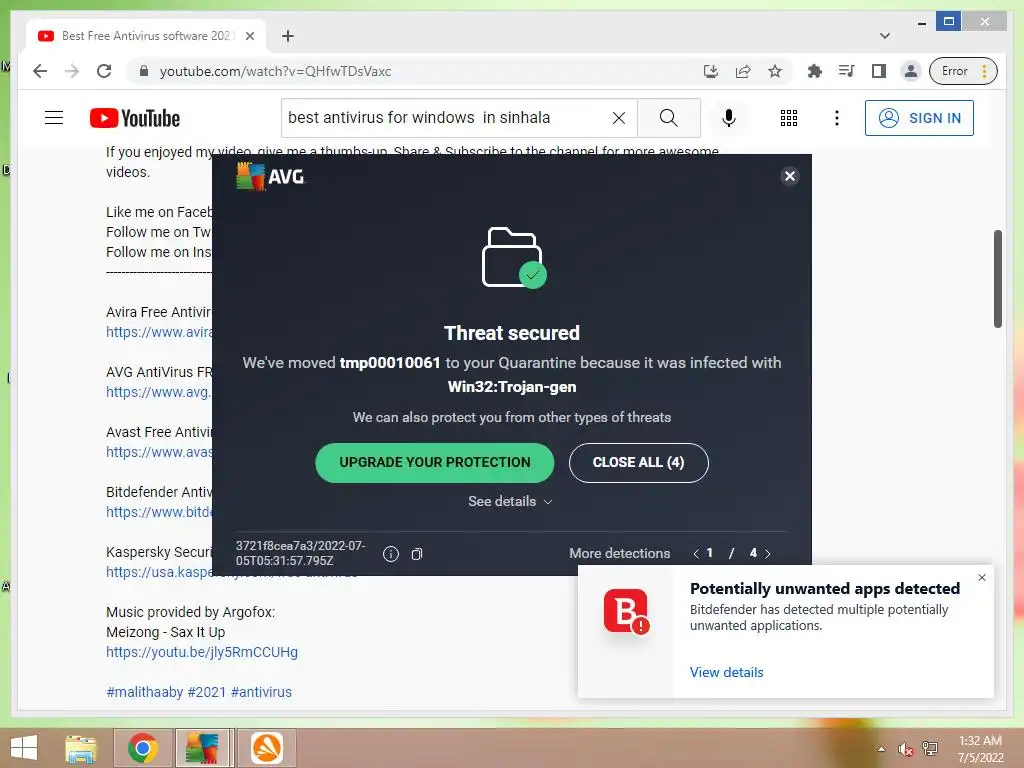
Task: Click the SIGN IN button
Action: 919,118
